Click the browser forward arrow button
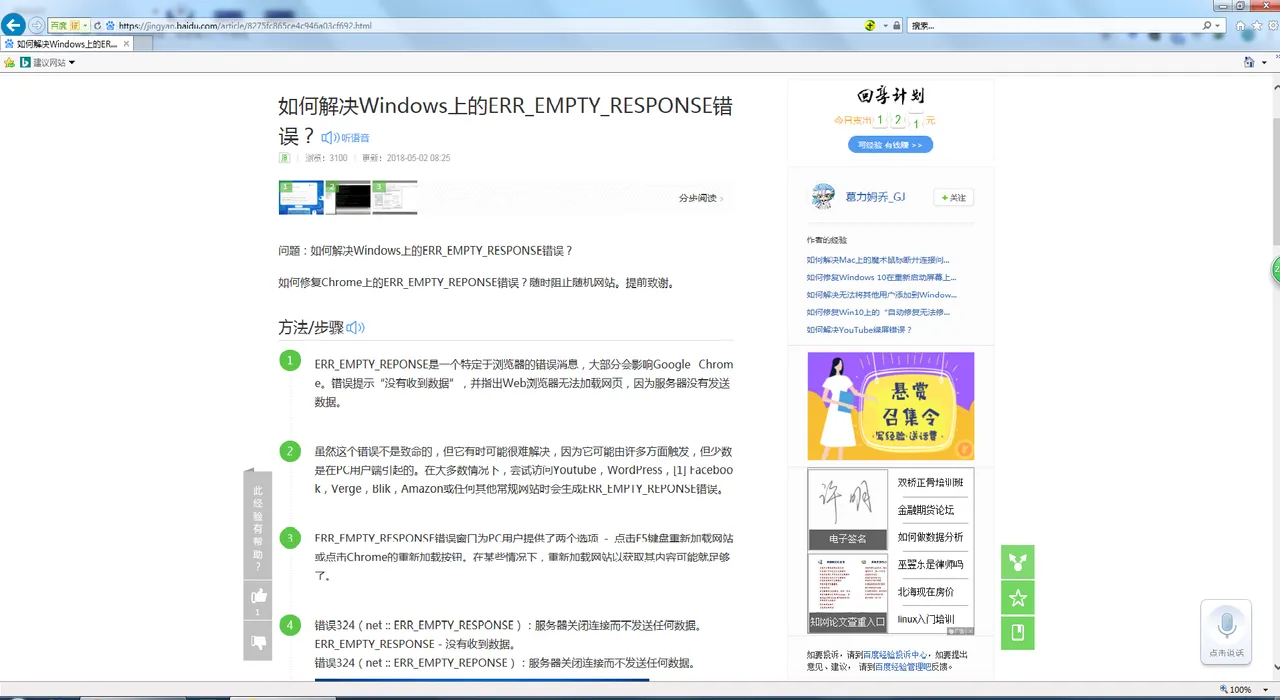 pyautogui.click(x=37, y=25)
